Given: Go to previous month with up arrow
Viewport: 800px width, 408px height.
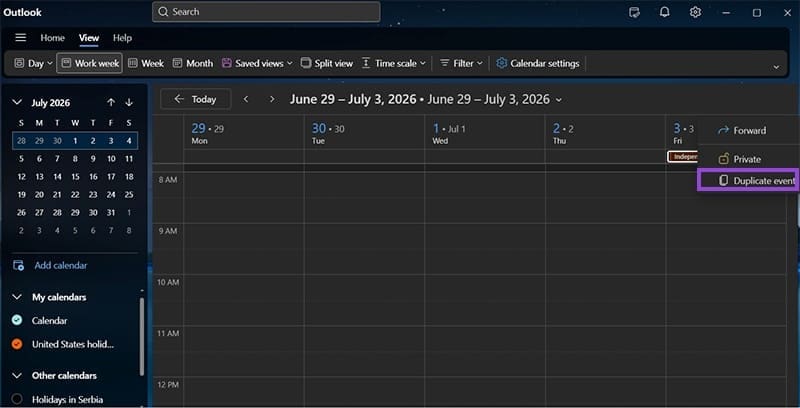Looking at the screenshot, I should [111, 103].
